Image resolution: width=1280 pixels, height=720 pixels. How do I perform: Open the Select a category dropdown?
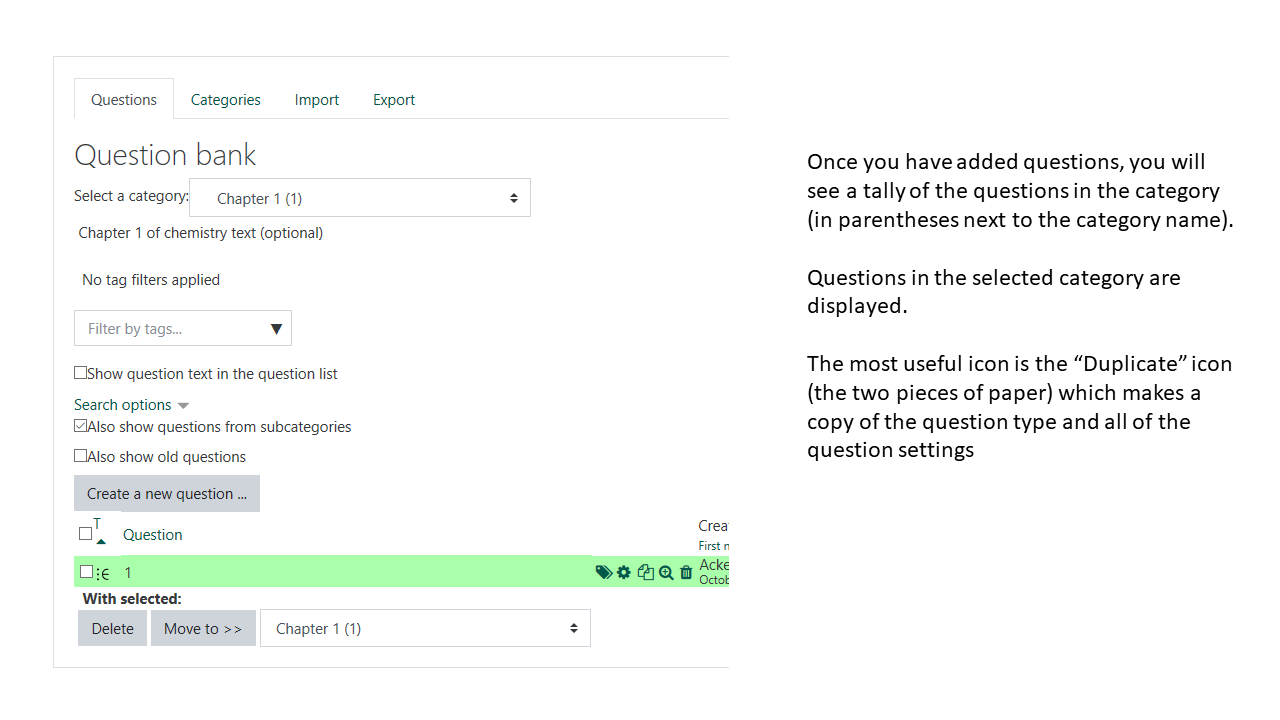click(360, 197)
